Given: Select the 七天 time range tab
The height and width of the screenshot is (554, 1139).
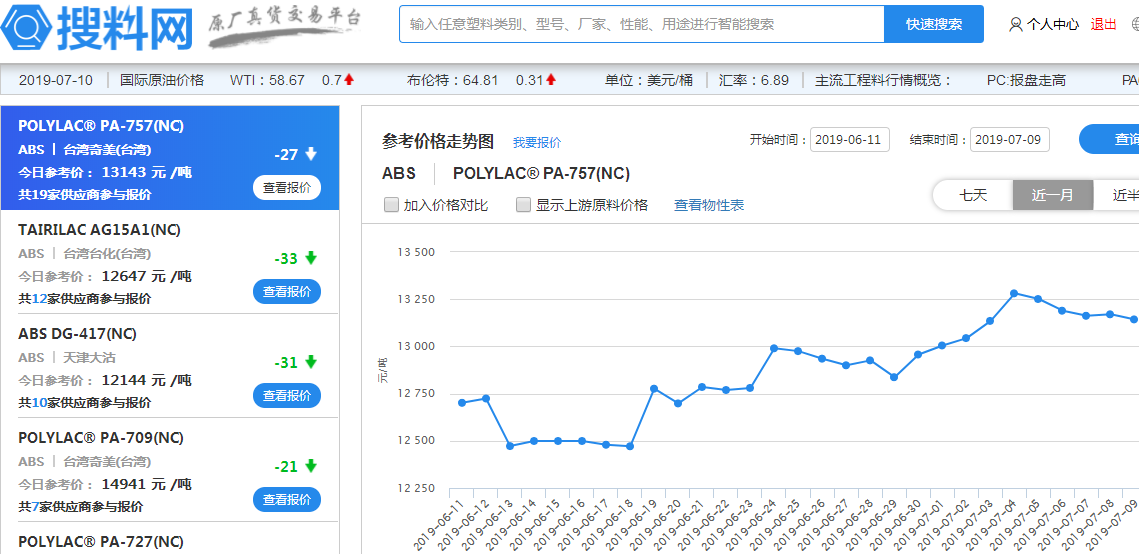Looking at the screenshot, I should click(973, 195).
